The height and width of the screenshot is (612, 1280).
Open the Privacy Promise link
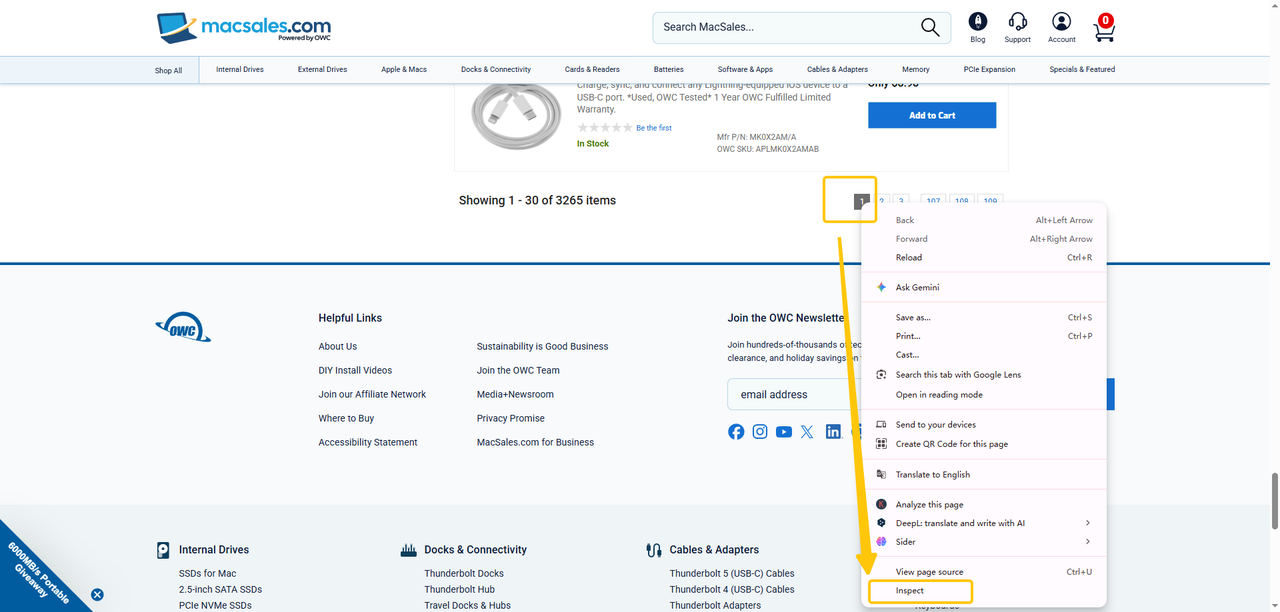tap(511, 418)
